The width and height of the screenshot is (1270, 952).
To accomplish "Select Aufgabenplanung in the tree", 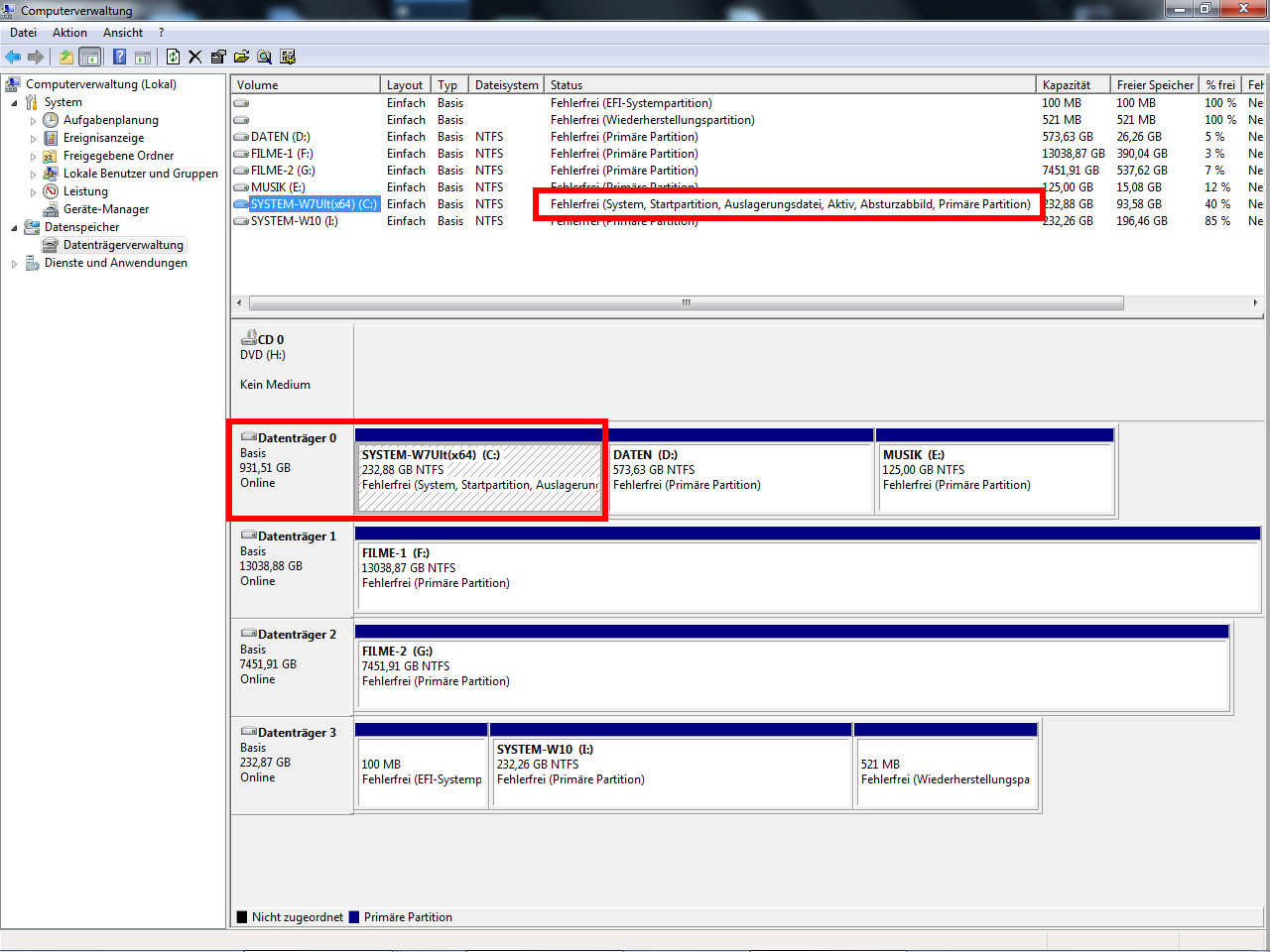I will pyautogui.click(x=110, y=120).
